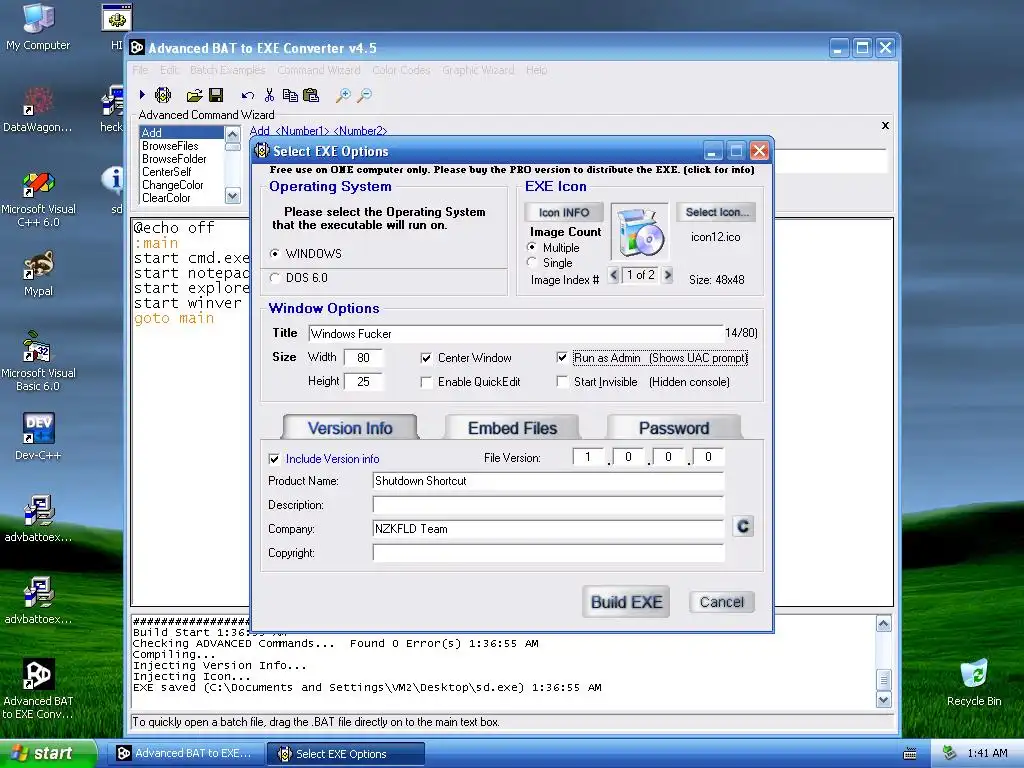1024x768 pixels.
Task: Click the Build EXE button
Action: (x=626, y=601)
